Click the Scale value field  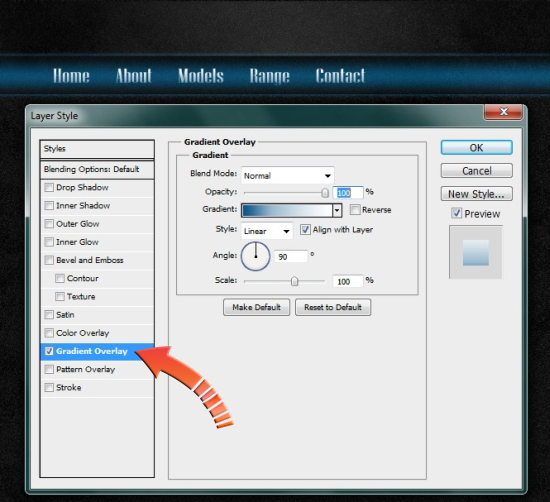[x=348, y=281]
